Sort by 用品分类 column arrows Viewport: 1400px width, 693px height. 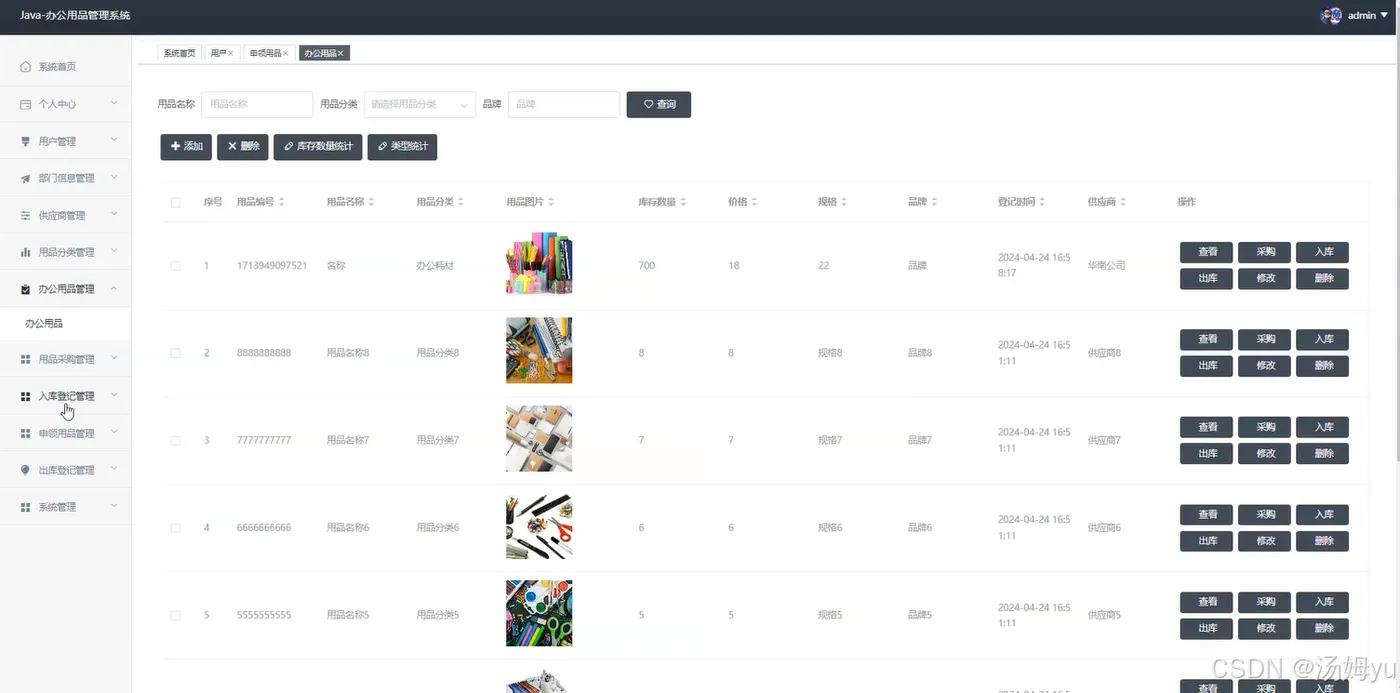[461, 202]
